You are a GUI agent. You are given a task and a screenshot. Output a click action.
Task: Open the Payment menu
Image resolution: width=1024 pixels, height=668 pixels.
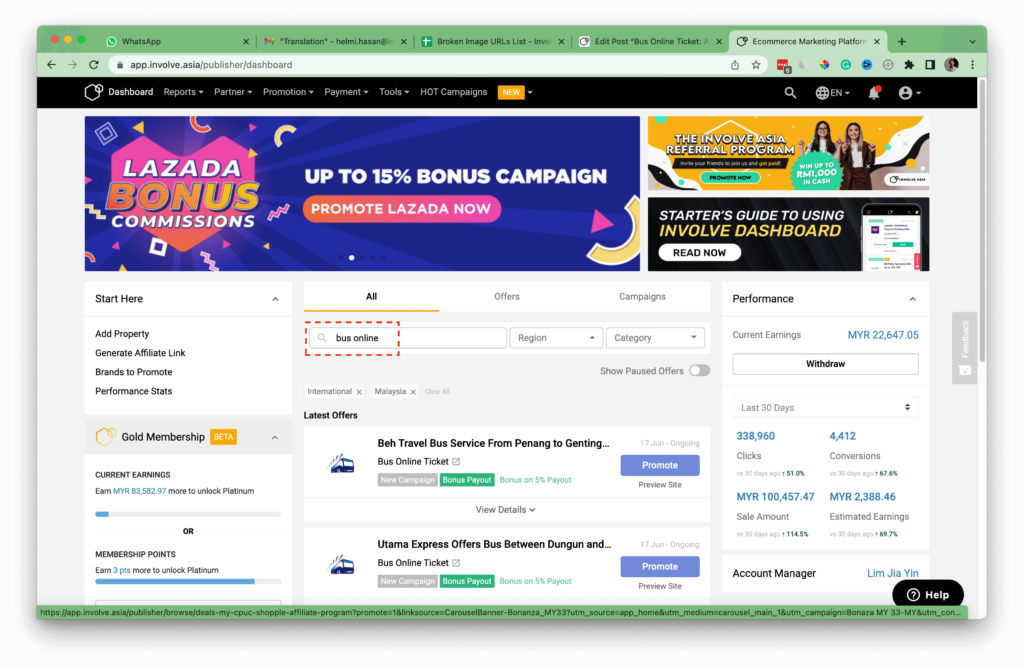coord(346,92)
